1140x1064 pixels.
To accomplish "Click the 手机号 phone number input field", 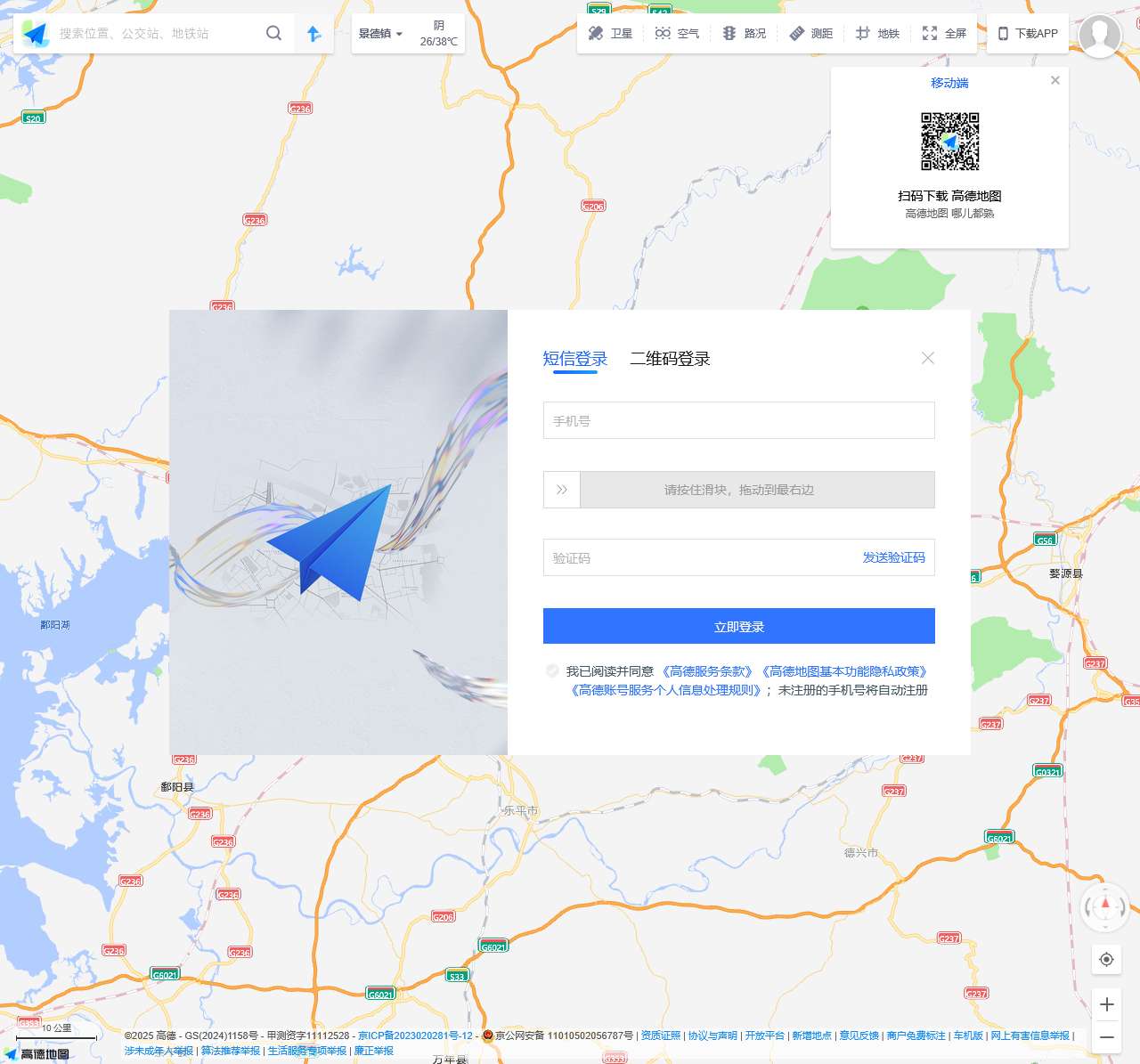I will 737,419.
